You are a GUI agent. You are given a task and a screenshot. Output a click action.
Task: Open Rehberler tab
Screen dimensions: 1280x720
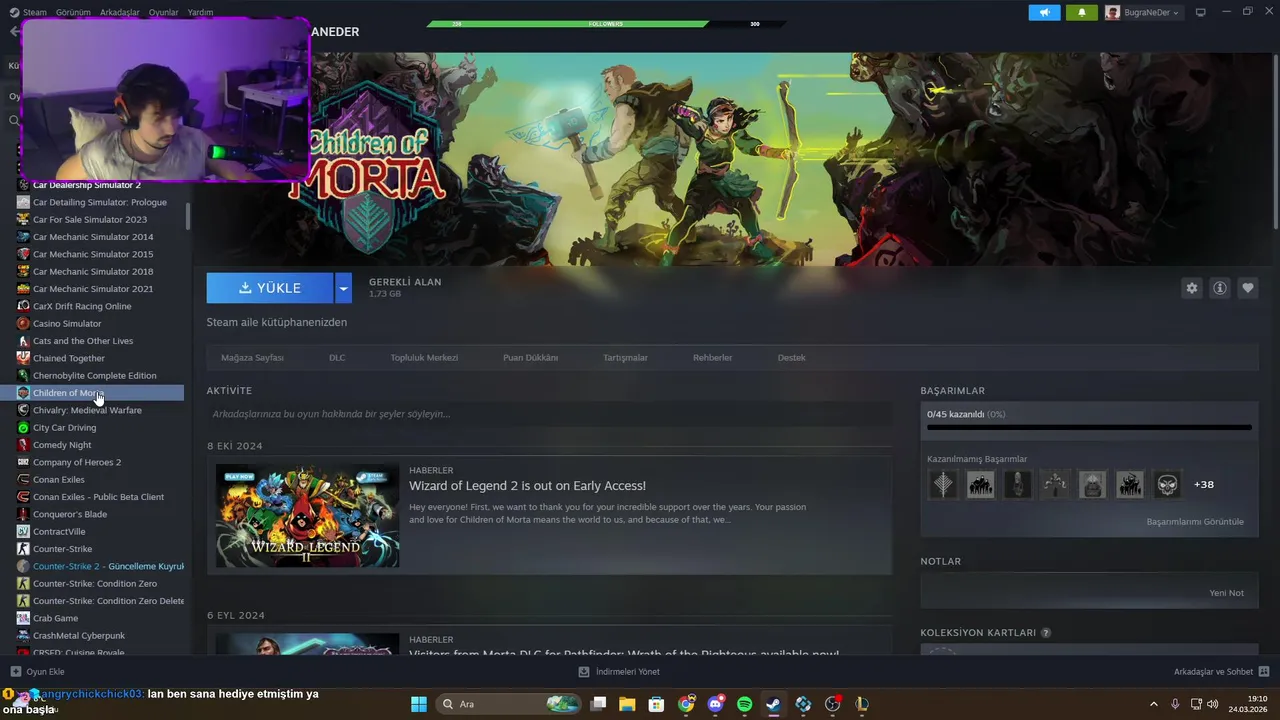tap(713, 358)
